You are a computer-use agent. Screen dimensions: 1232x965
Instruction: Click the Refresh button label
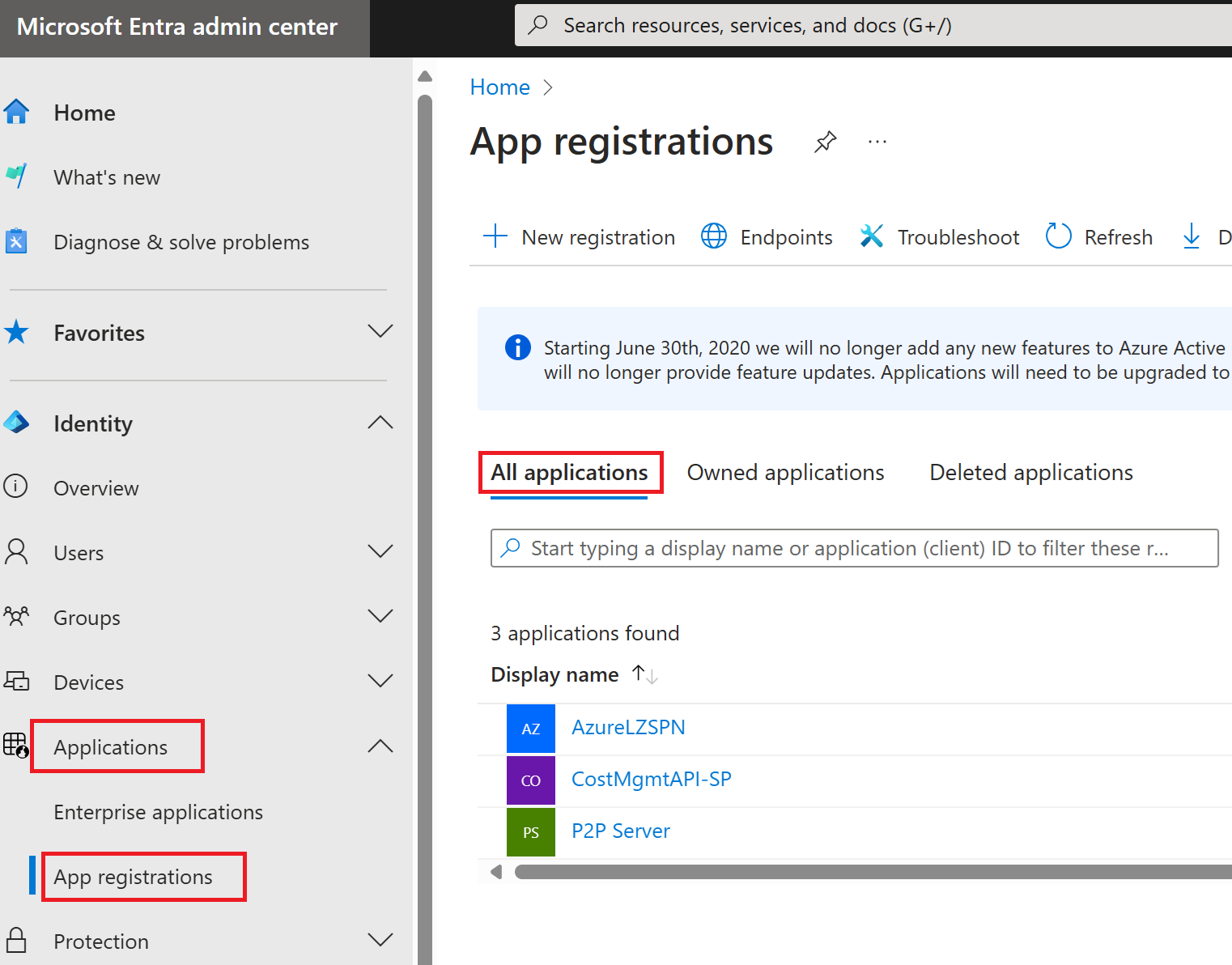tap(1118, 237)
